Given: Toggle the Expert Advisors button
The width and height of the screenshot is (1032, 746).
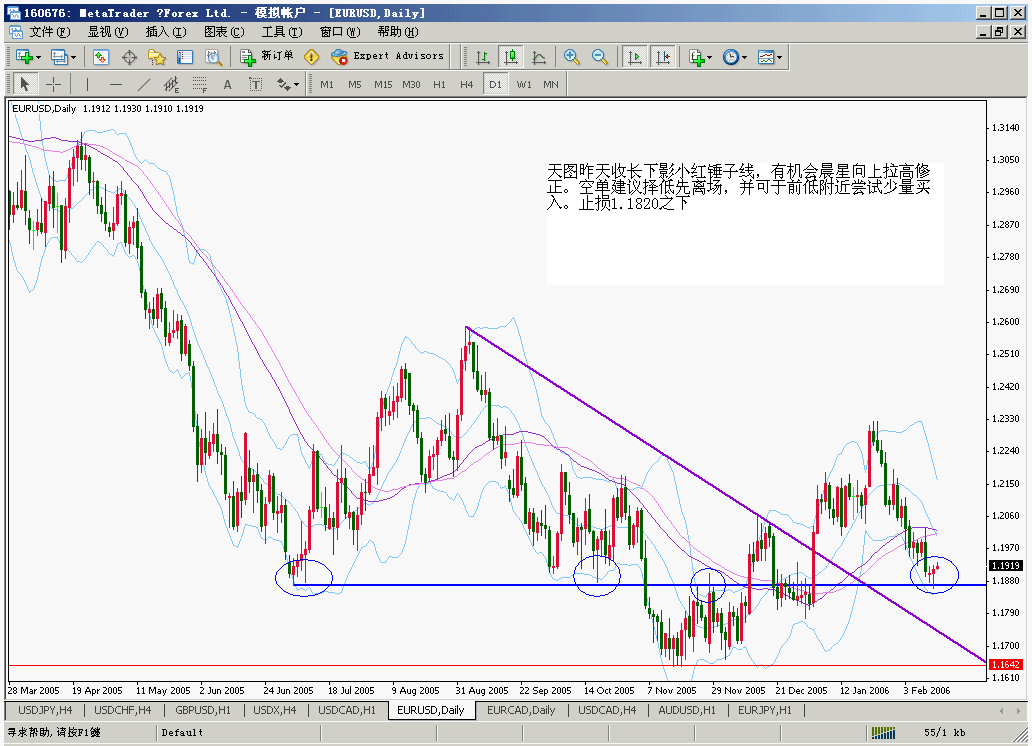Looking at the screenshot, I should pos(387,57).
